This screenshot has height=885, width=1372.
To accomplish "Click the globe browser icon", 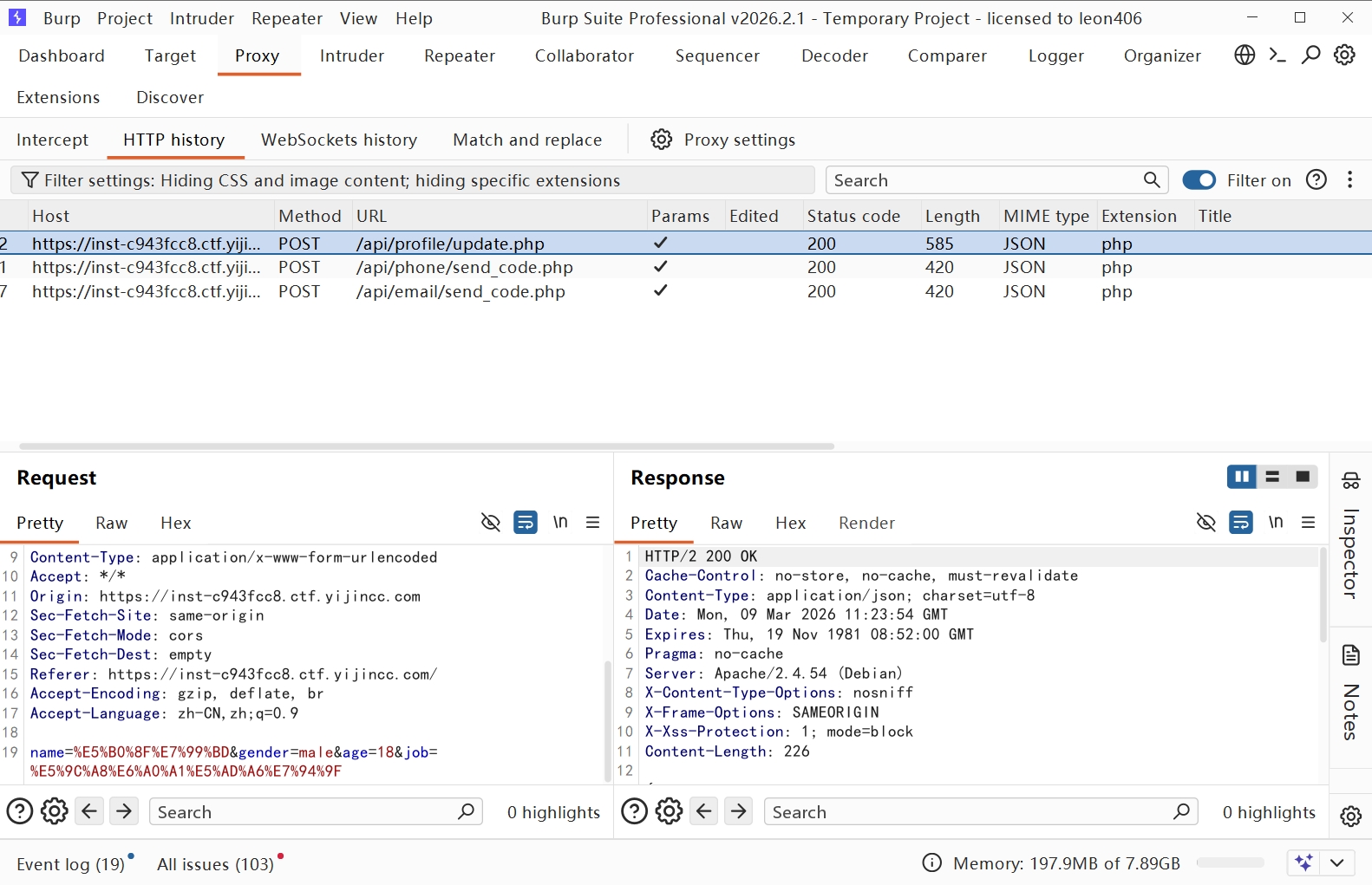I will pos(1245,55).
